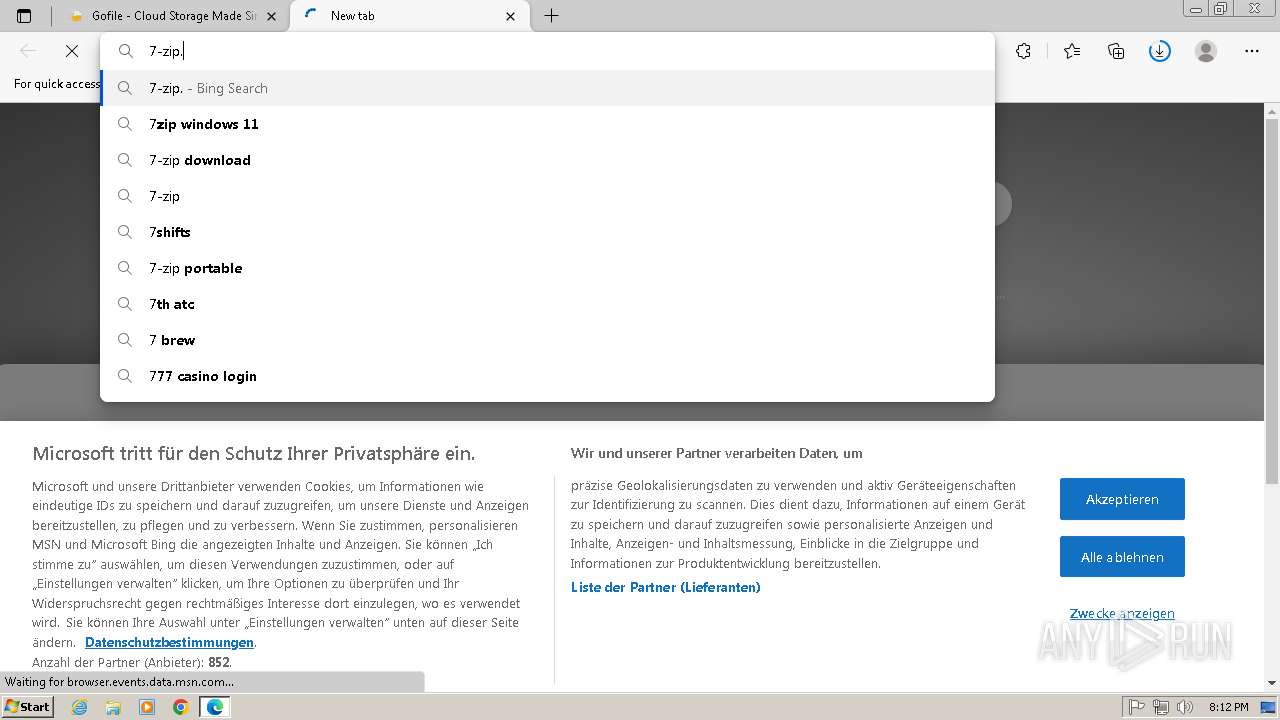Choose suggestion '777 casino login'
The image size is (1280, 720).
click(548, 376)
